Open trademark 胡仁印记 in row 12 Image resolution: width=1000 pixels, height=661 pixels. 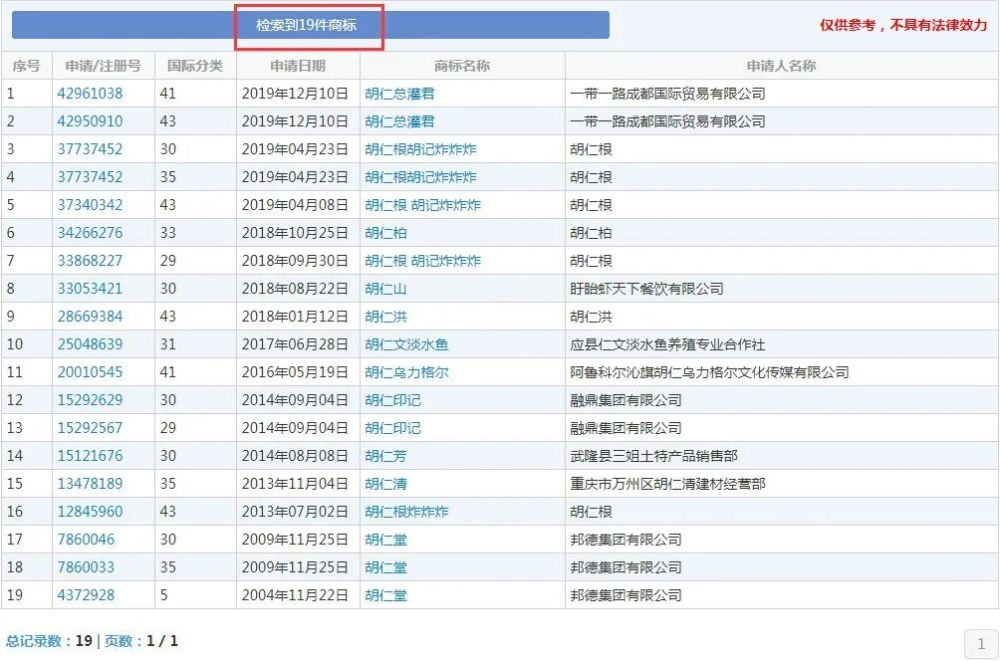[393, 400]
